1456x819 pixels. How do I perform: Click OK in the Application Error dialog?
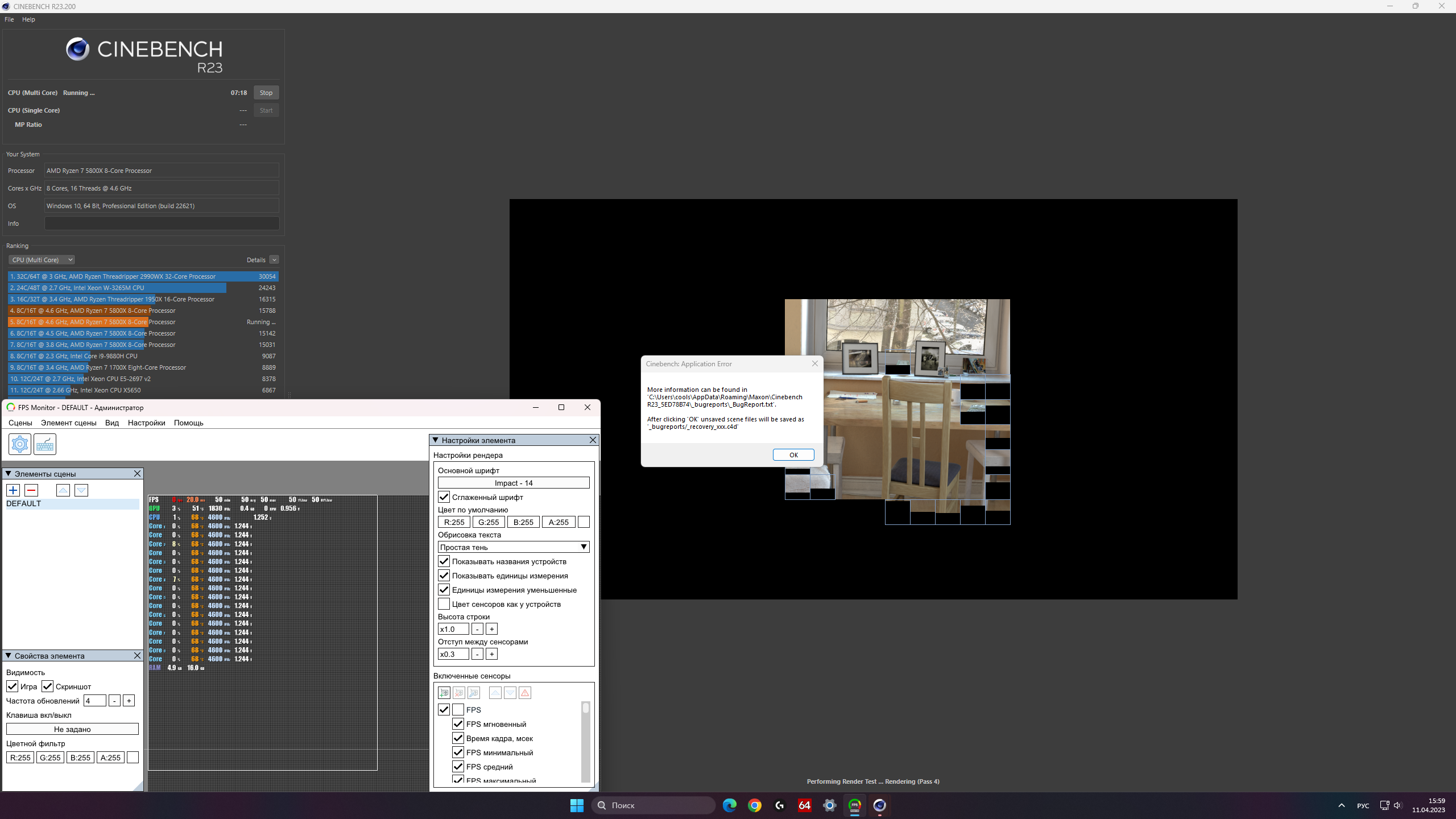[793, 455]
